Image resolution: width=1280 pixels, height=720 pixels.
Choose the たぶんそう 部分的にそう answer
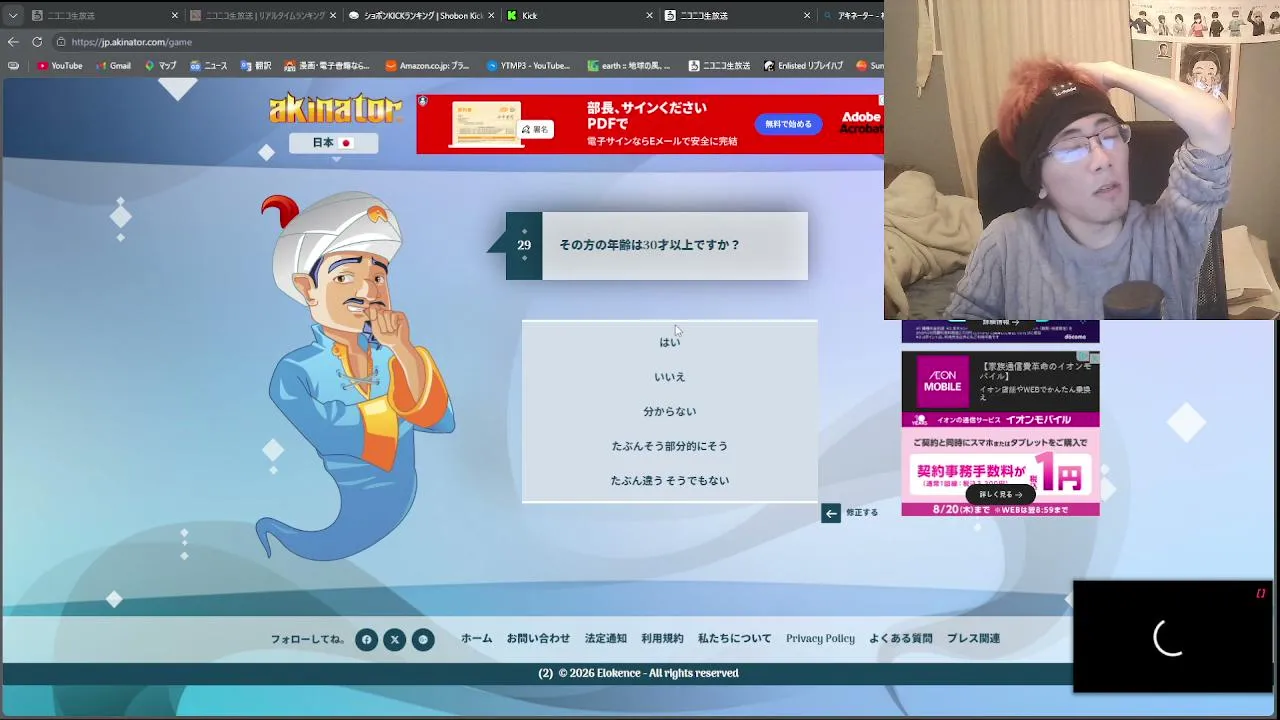(670, 446)
